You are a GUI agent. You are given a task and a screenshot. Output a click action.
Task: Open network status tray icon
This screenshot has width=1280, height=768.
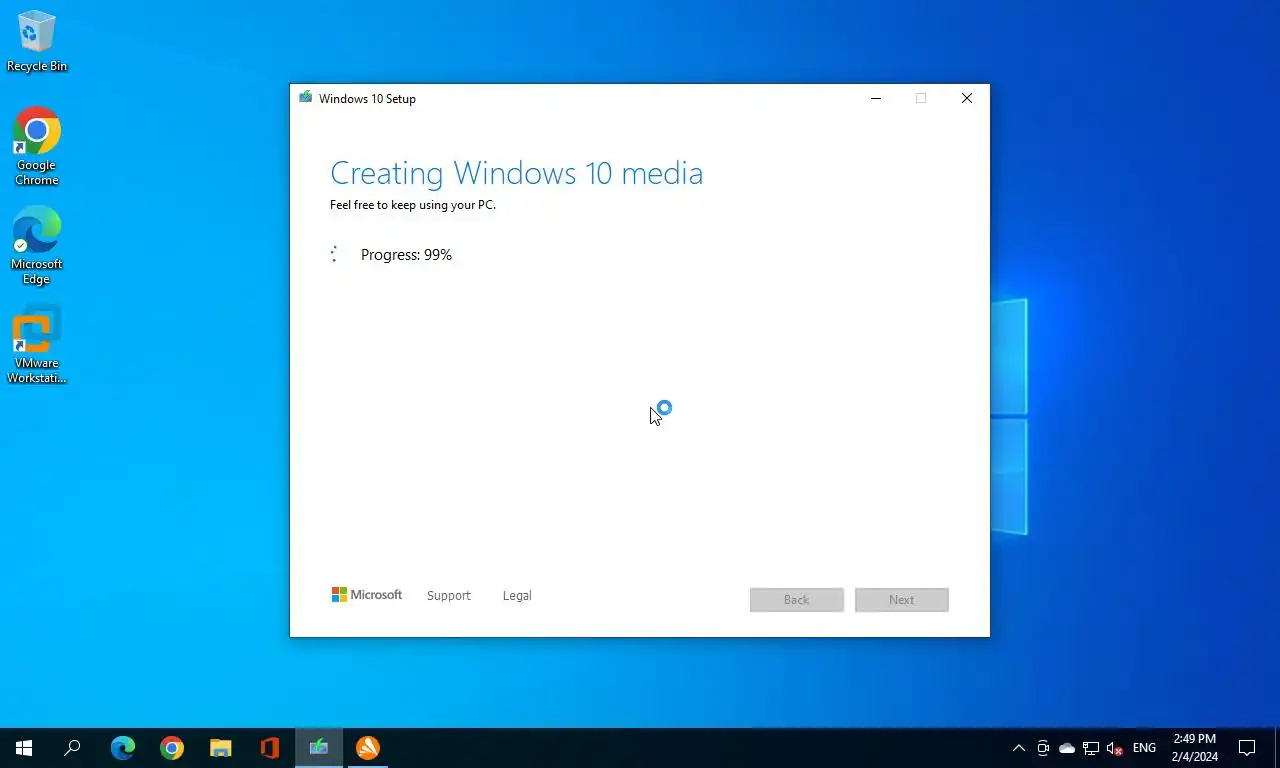pyautogui.click(x=1091, y=748)
